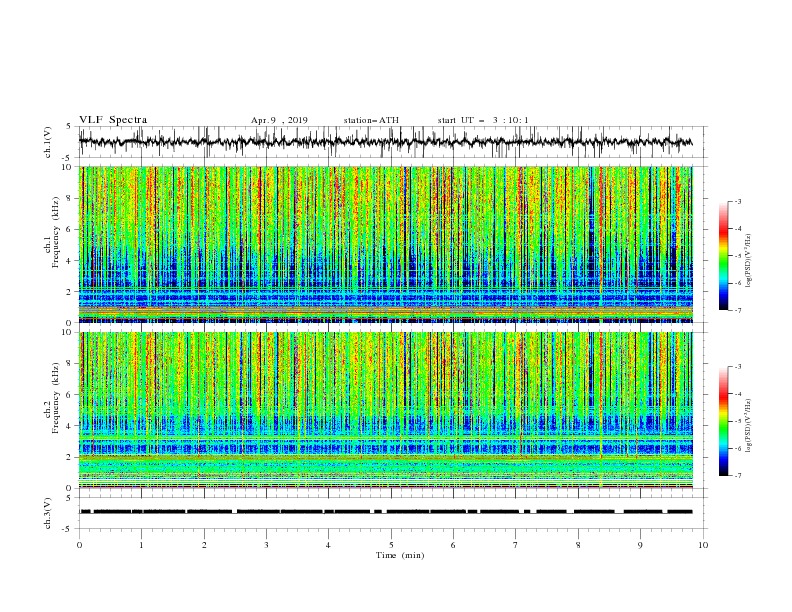Image resolution: width=792 pixels, height=612 pixels.
Task: Click the ch.2 color scale bar
Action: (723, 421)
